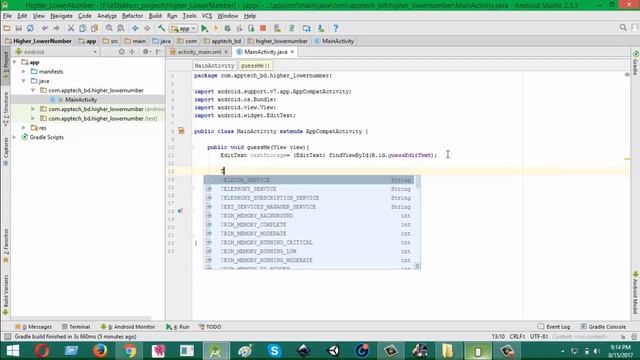
Task: Open the Event Log
Action: pos(554,327)
